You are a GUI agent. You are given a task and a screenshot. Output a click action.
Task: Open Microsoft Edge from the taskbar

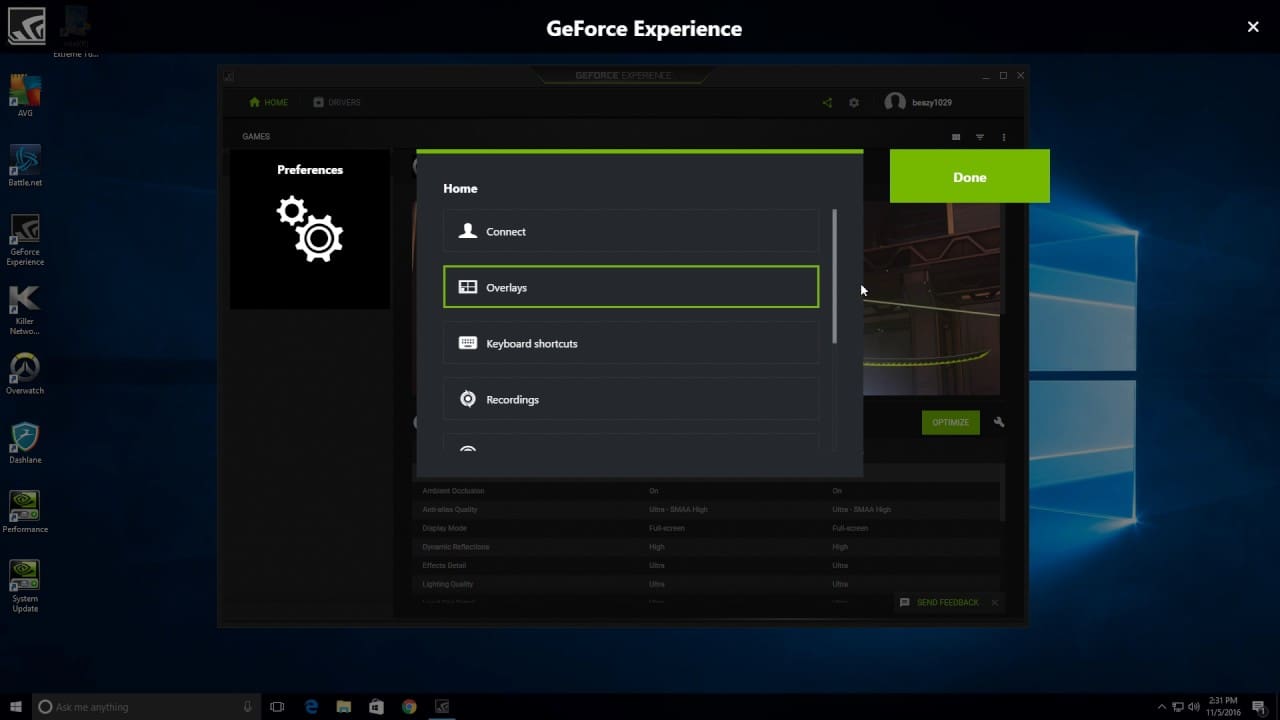[x=311, y=707]
